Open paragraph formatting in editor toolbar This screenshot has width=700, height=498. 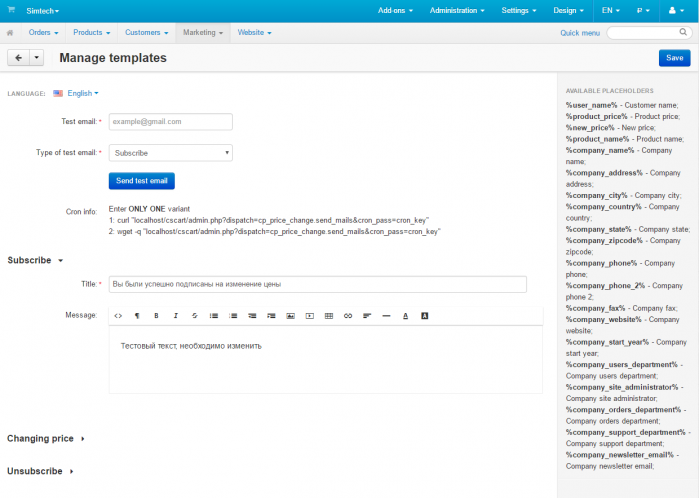point(137,316)
